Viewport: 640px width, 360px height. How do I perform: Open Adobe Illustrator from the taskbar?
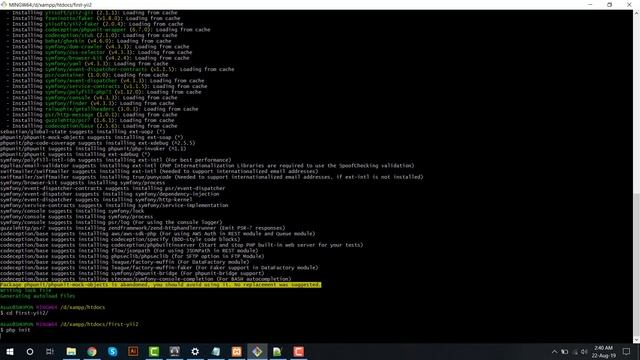133,351
